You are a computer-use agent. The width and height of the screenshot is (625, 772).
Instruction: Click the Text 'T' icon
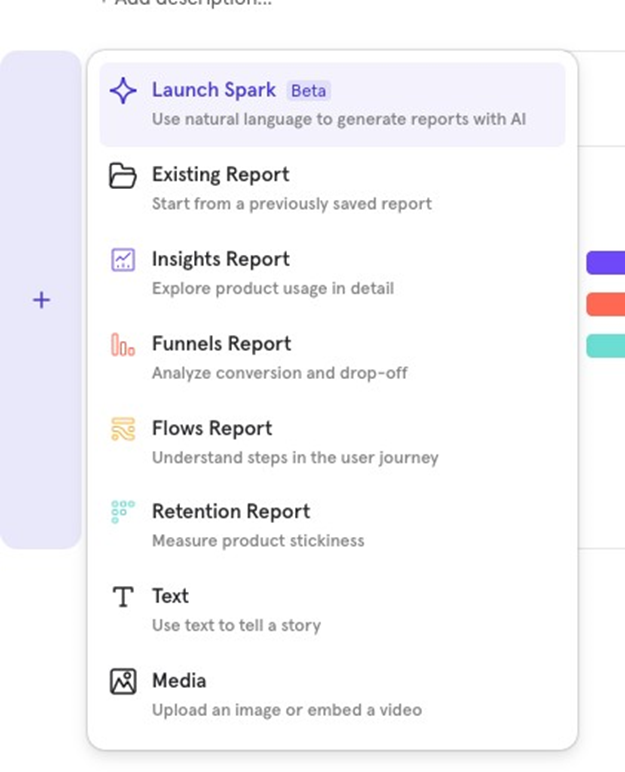tap(123, 598)
